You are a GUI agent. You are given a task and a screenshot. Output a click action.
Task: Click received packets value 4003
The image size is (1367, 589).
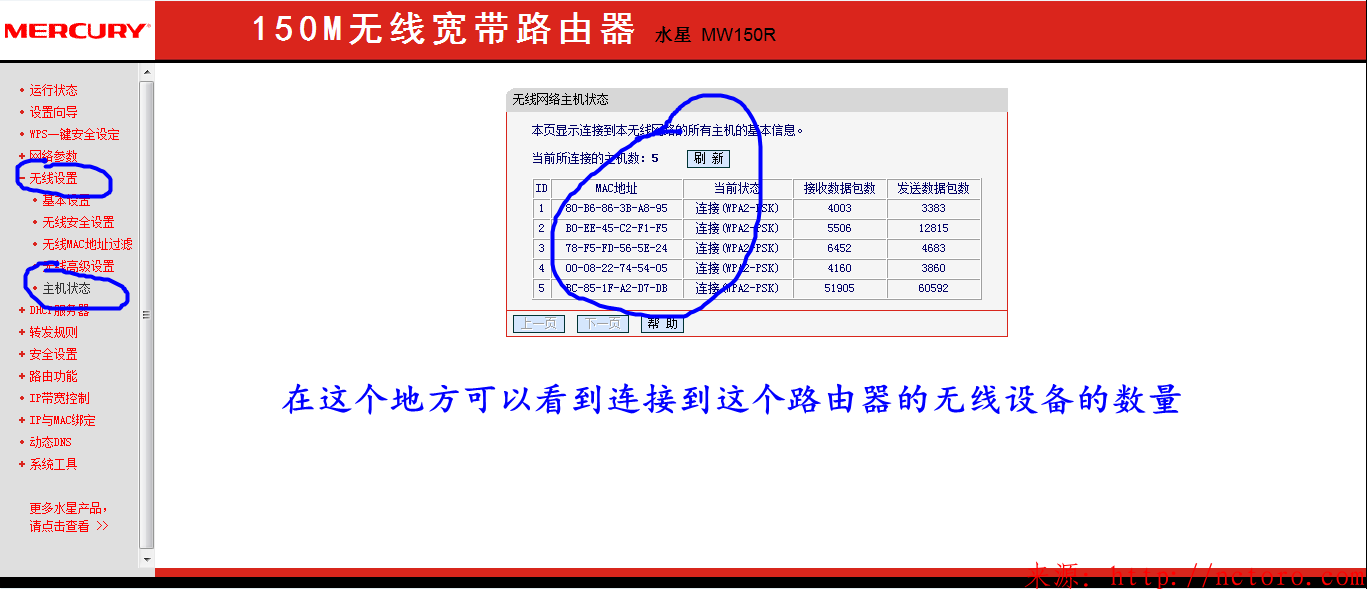point(839,208)
